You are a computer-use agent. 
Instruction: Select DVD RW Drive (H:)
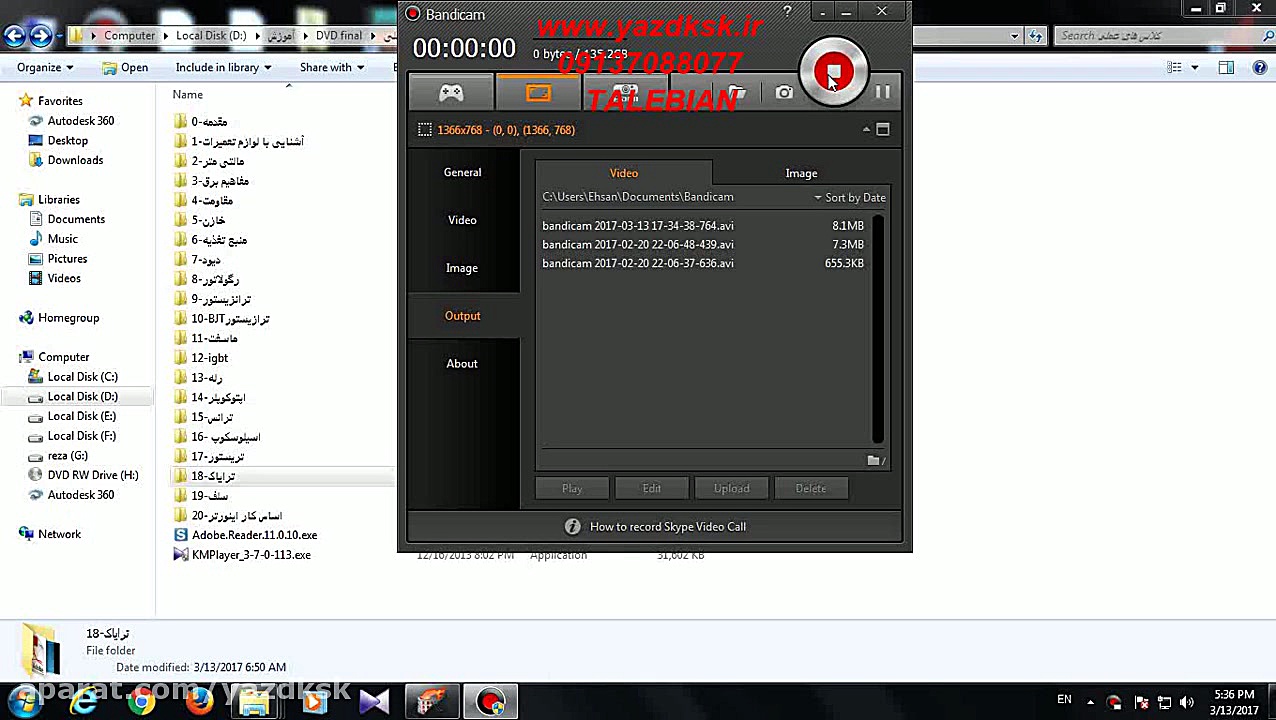click(93, 475)
